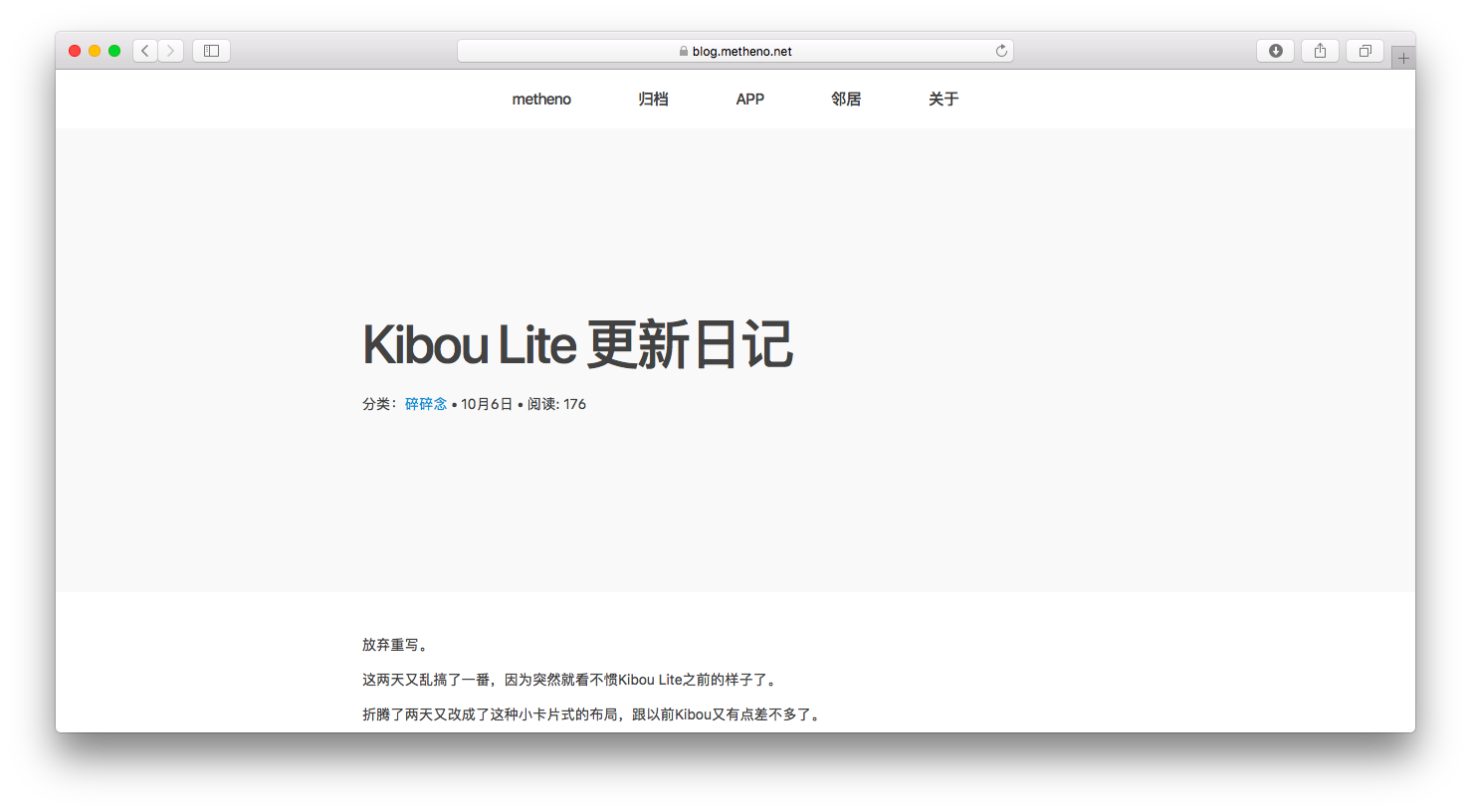Close the Safari window
The height and width of the screenshot is (812, 1471).
(x=75, y=50)
